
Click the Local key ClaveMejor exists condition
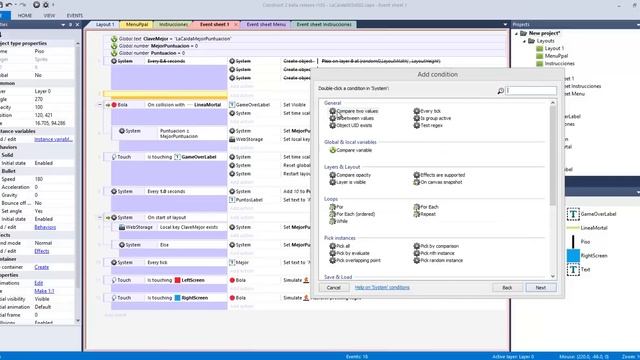click(x=189, y=227)
